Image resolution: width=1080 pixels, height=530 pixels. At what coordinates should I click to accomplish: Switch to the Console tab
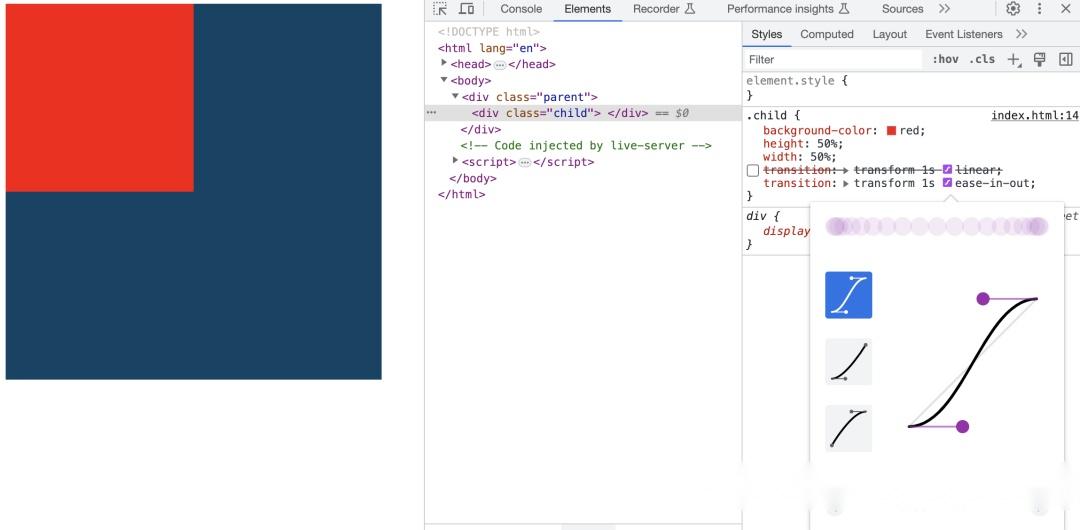(x=521, y=9)
